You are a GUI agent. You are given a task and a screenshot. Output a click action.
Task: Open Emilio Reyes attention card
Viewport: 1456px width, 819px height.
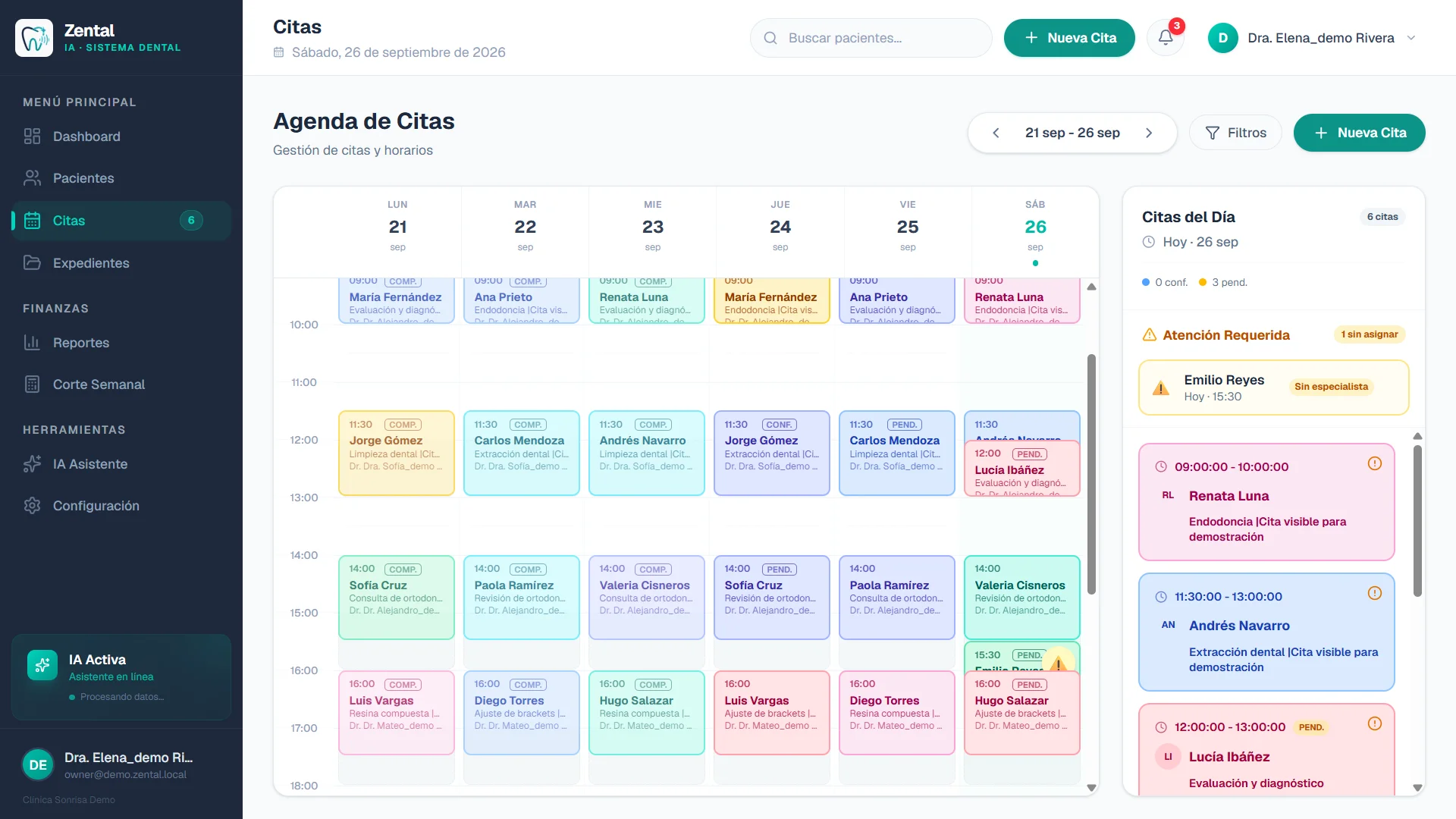point(1273,388)
